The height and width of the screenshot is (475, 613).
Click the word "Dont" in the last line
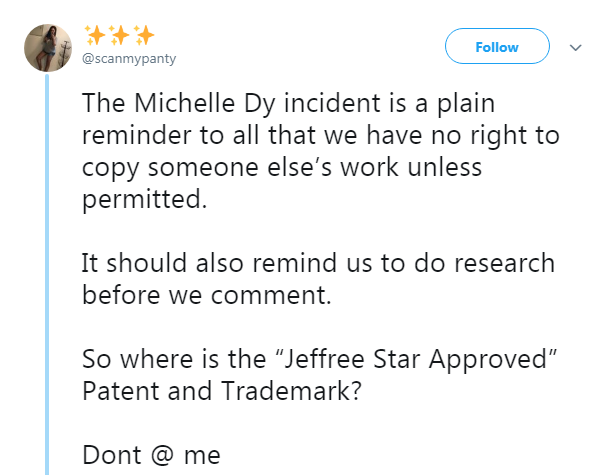(x=111, y=455)
